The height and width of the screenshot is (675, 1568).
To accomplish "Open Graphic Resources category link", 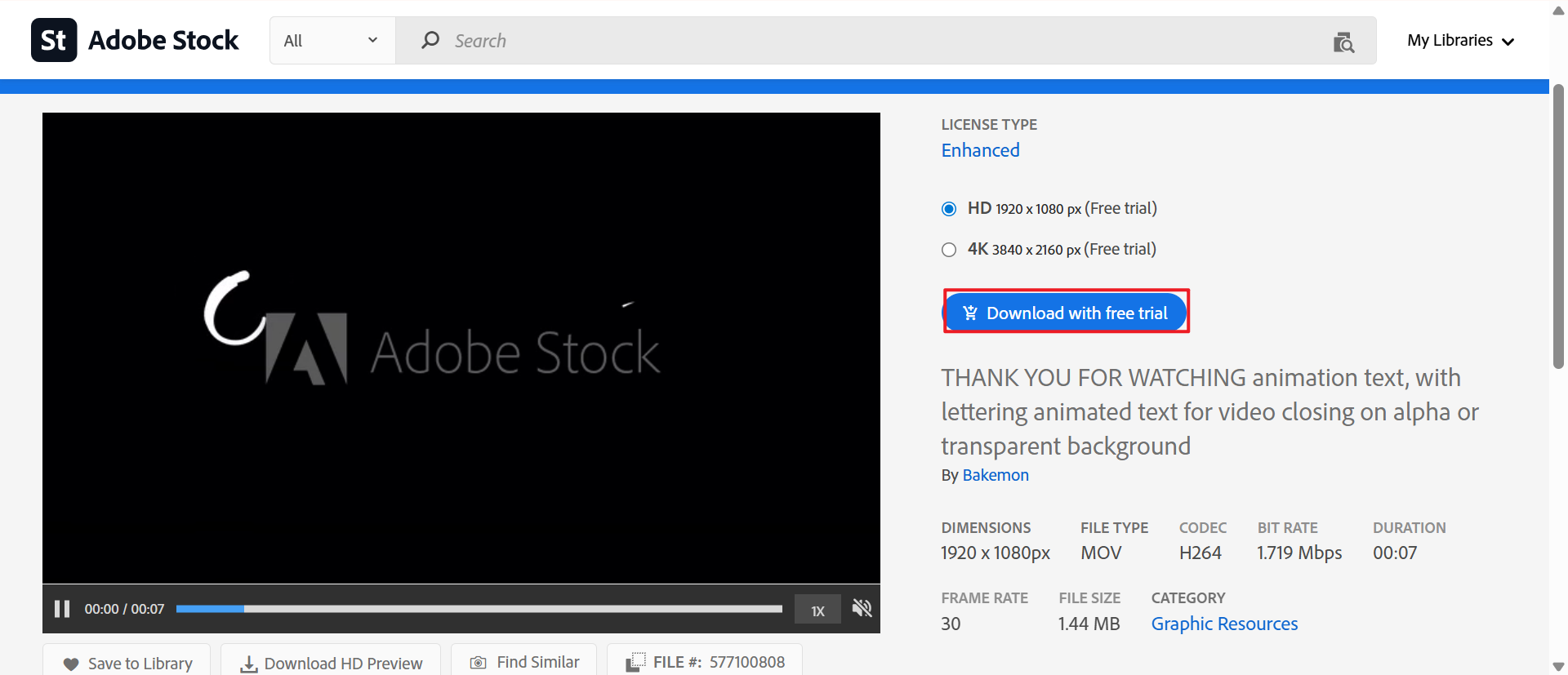I will pos(1224,624).
